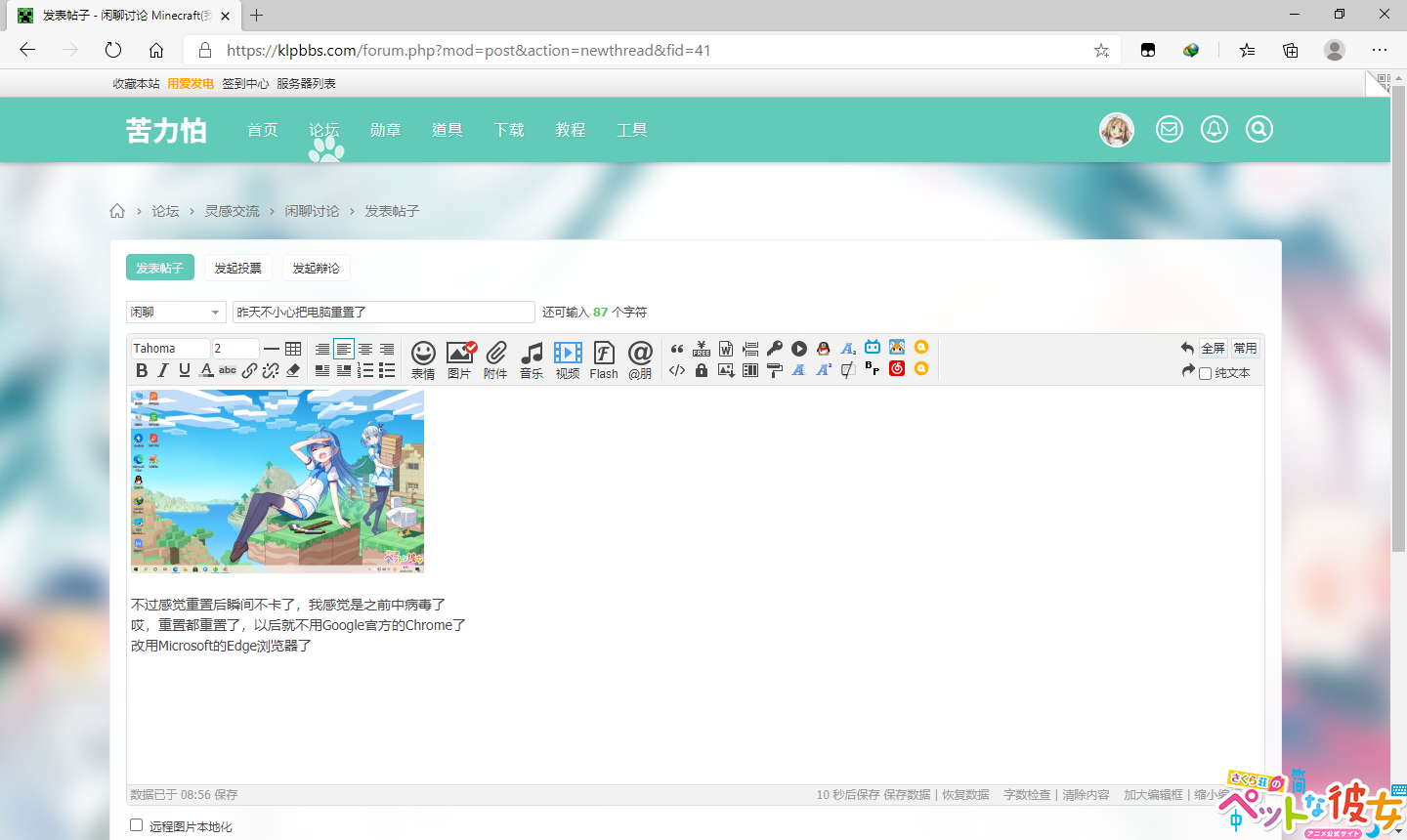
Task: Insert a hyperlink with the link icon
Action: pos(250,370)
